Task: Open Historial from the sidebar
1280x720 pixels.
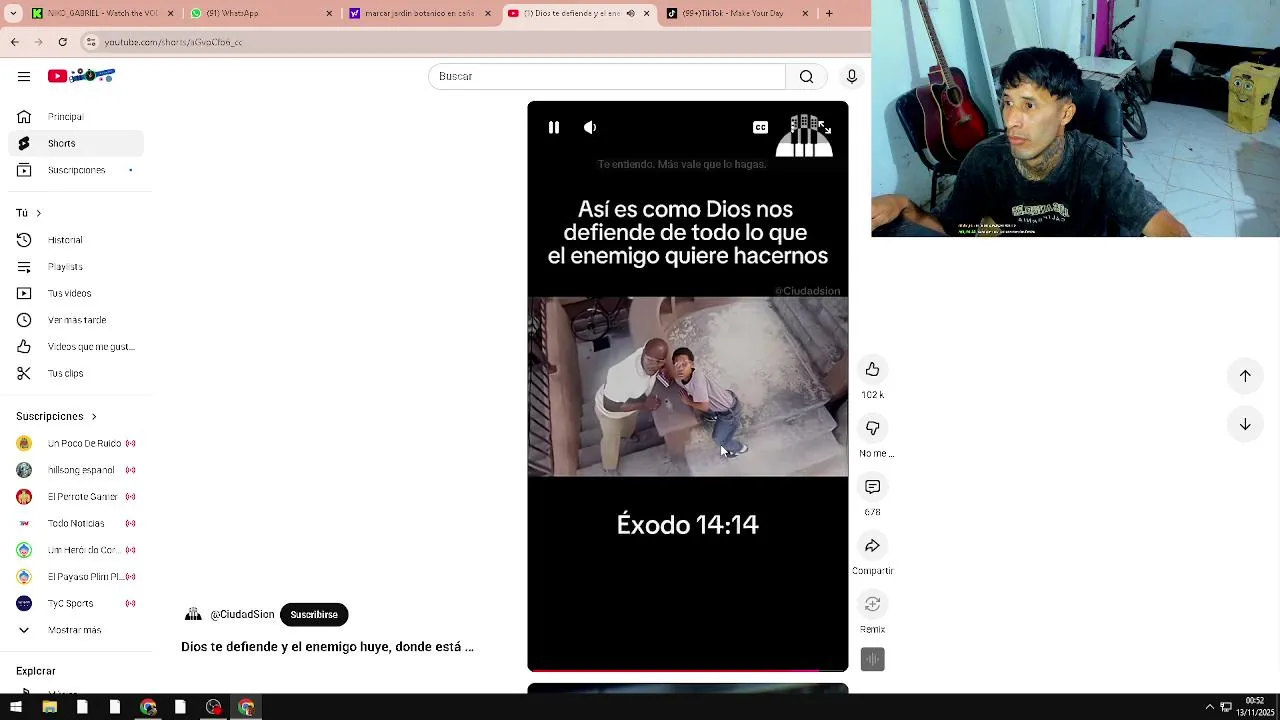Action: [x=76, y=240]
